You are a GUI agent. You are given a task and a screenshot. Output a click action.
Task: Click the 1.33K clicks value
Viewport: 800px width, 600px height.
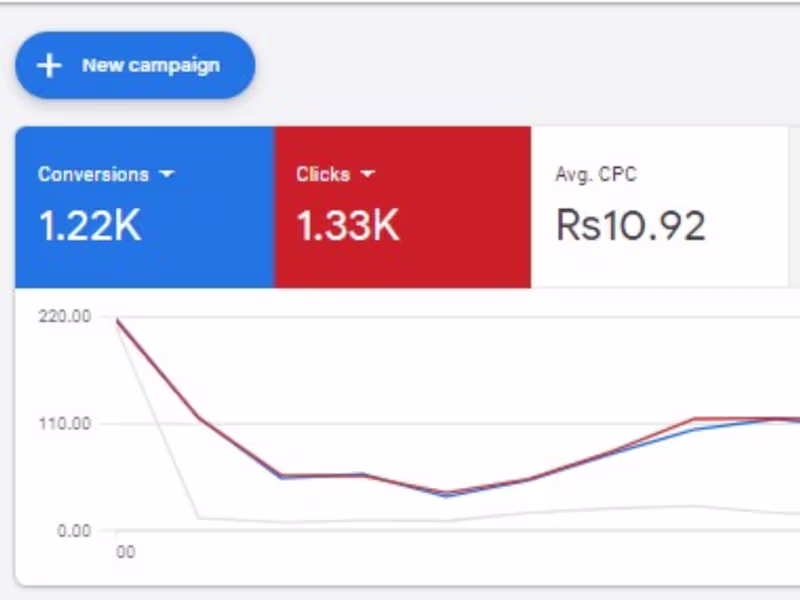(346, 226)
